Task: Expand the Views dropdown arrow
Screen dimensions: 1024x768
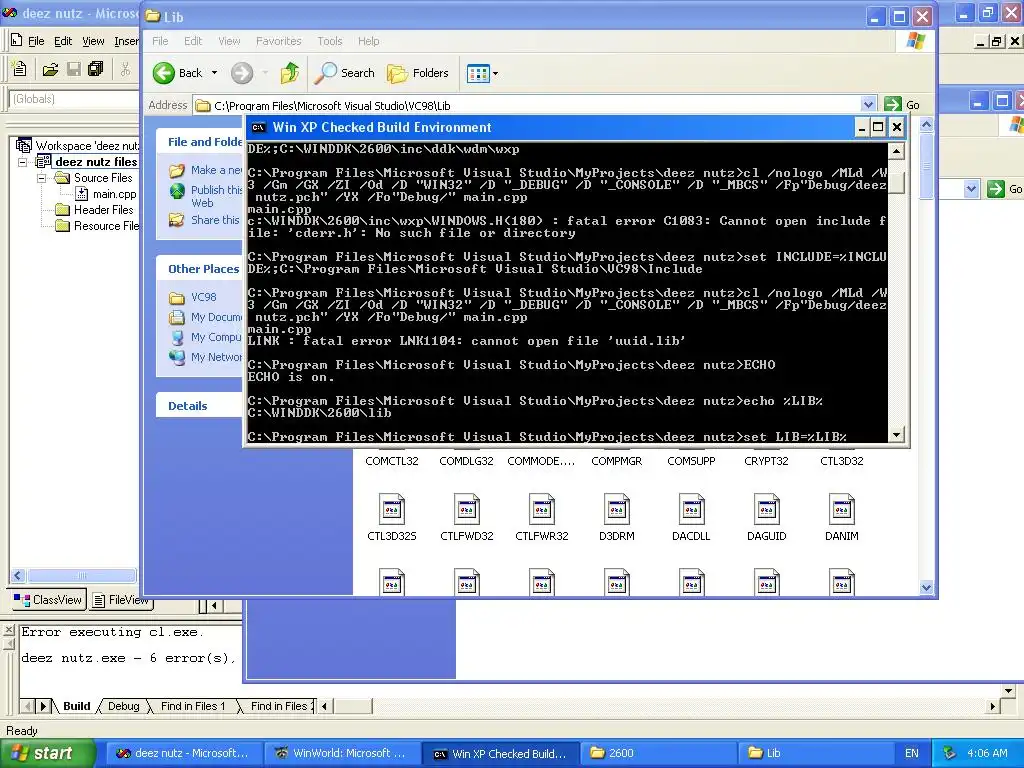Action: (x=495, y=74)
